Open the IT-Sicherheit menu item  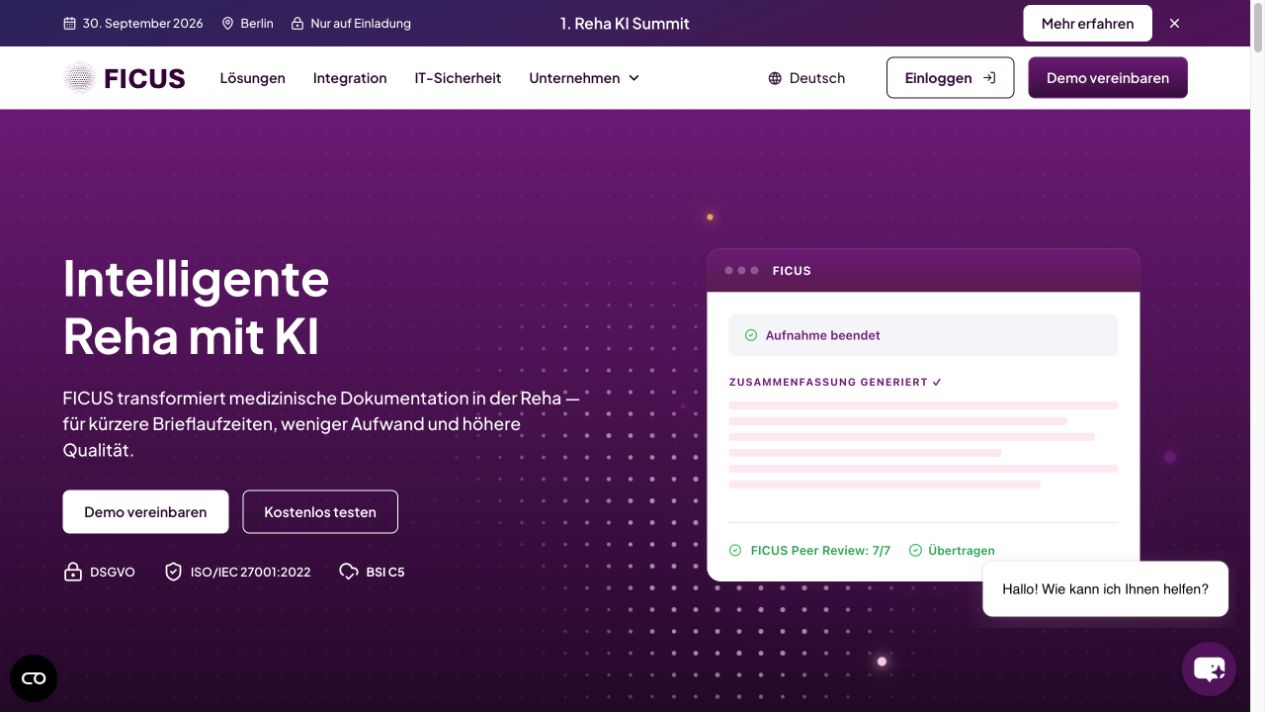458,78
